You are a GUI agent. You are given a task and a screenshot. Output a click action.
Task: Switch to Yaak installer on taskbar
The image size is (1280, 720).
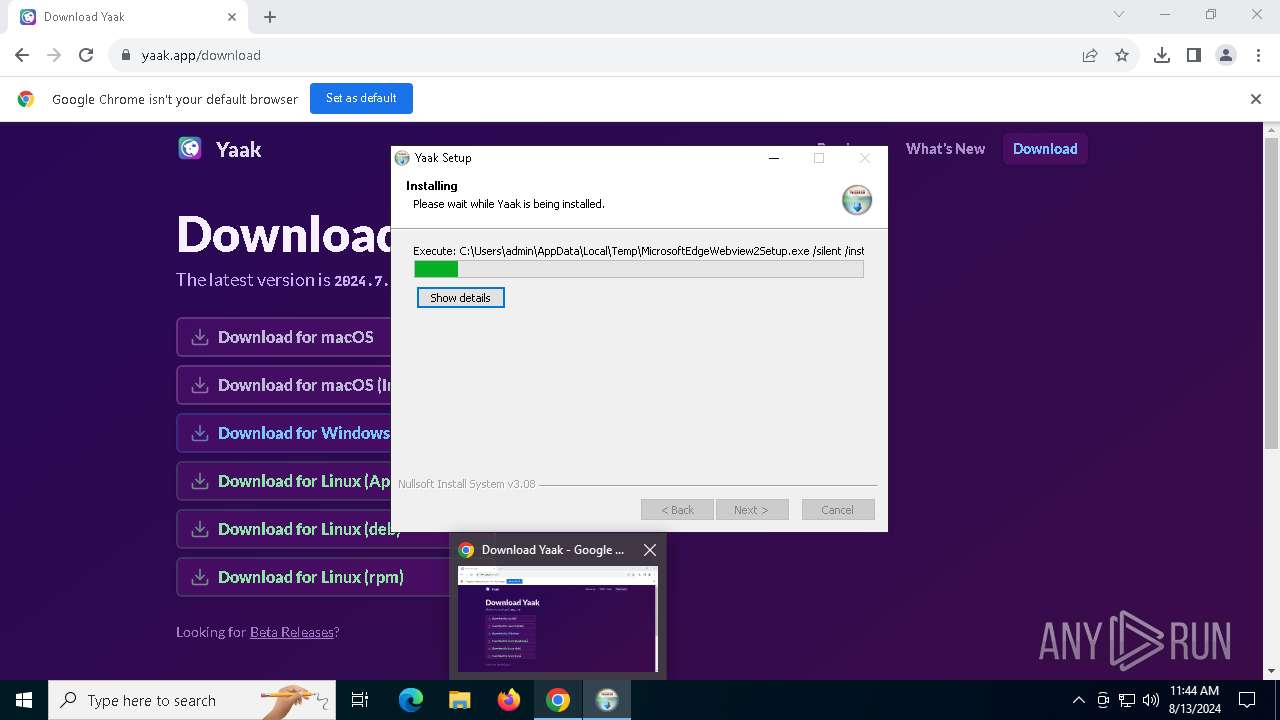607,700
